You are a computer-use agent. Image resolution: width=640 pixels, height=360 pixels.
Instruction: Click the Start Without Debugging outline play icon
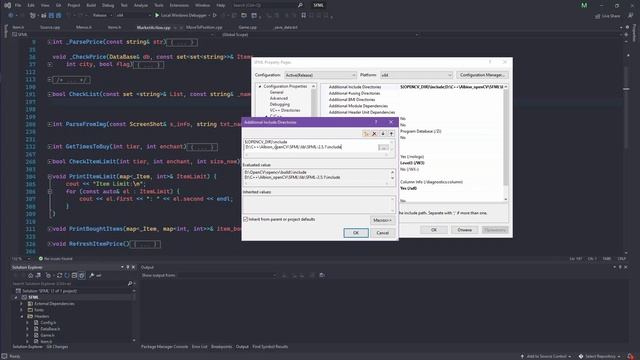pyautogui.click(x=214, y=16)
